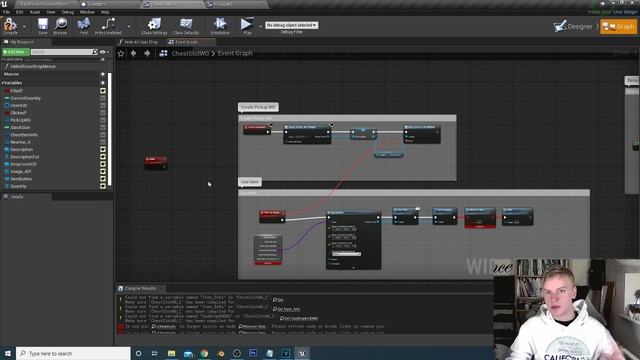This screenshot has height=360, width=640.
Task: Toggle visibility of CurrentQuantity variable
Action: click(x=103, y=98)
